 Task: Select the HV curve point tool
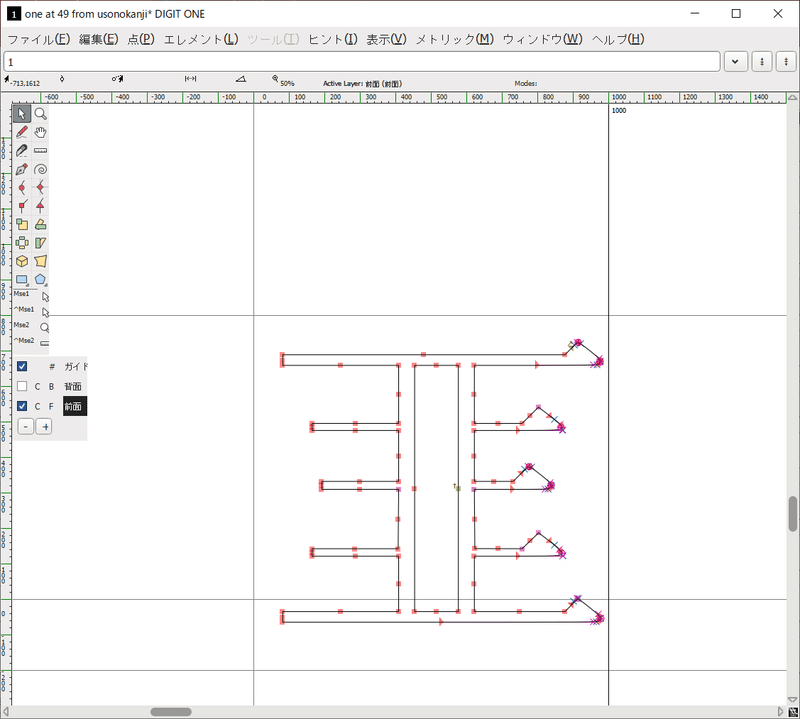pyautogui.click(x=40, y=187)
